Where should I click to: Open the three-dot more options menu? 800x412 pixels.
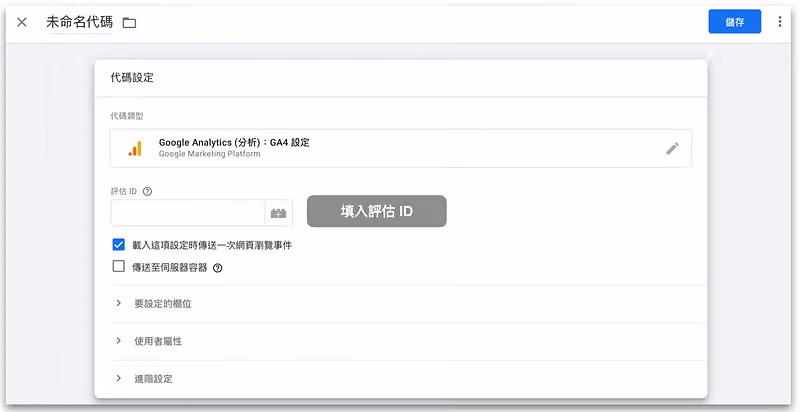(x=780, y=21)
